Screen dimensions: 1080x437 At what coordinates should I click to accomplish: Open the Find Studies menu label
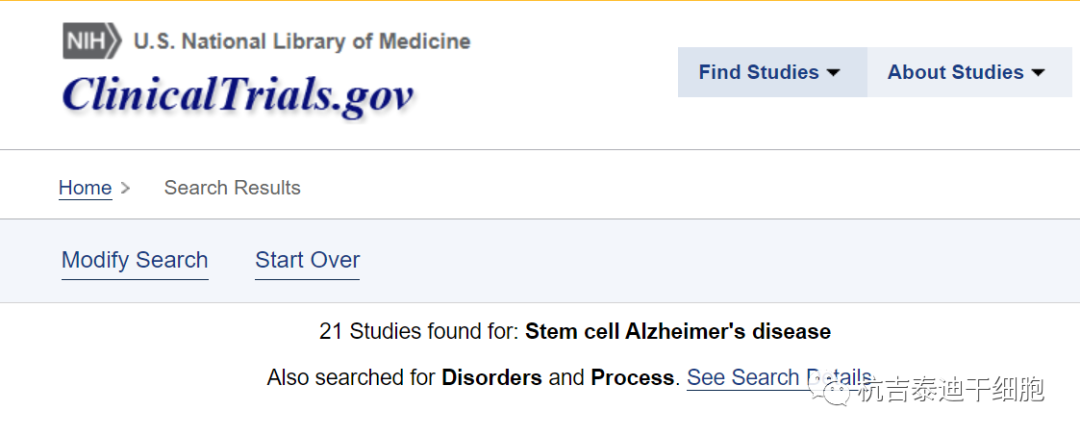point(758,72)
